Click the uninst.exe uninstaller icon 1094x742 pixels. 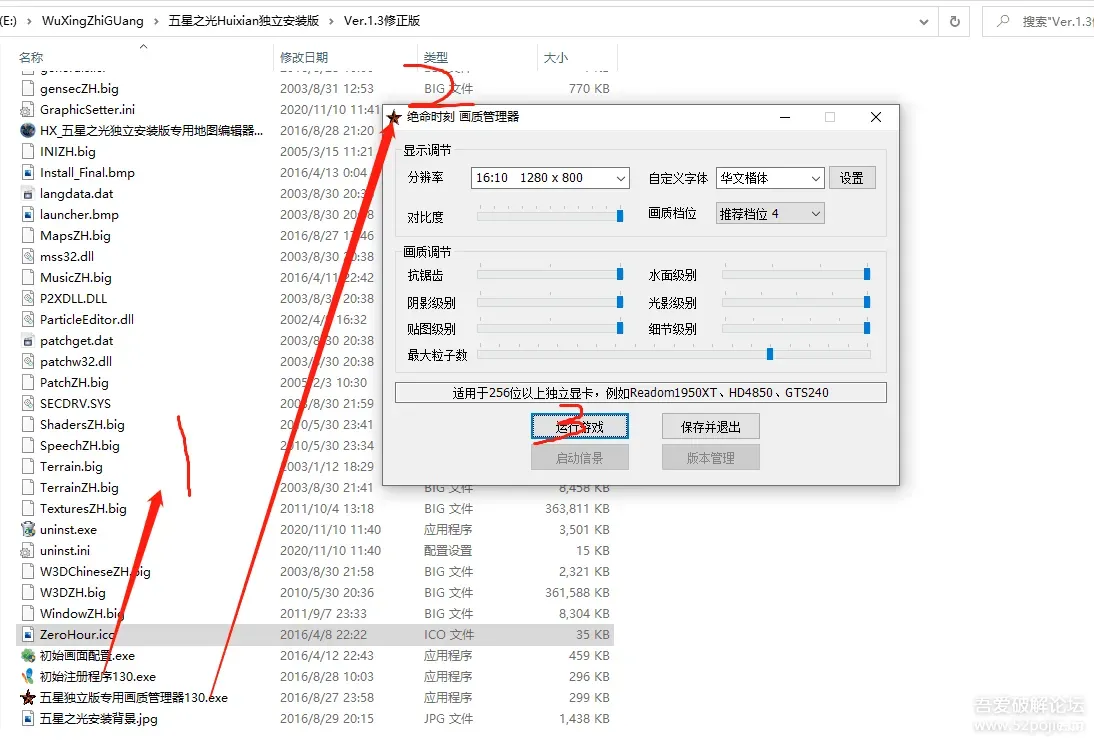[x=28, y=529]
